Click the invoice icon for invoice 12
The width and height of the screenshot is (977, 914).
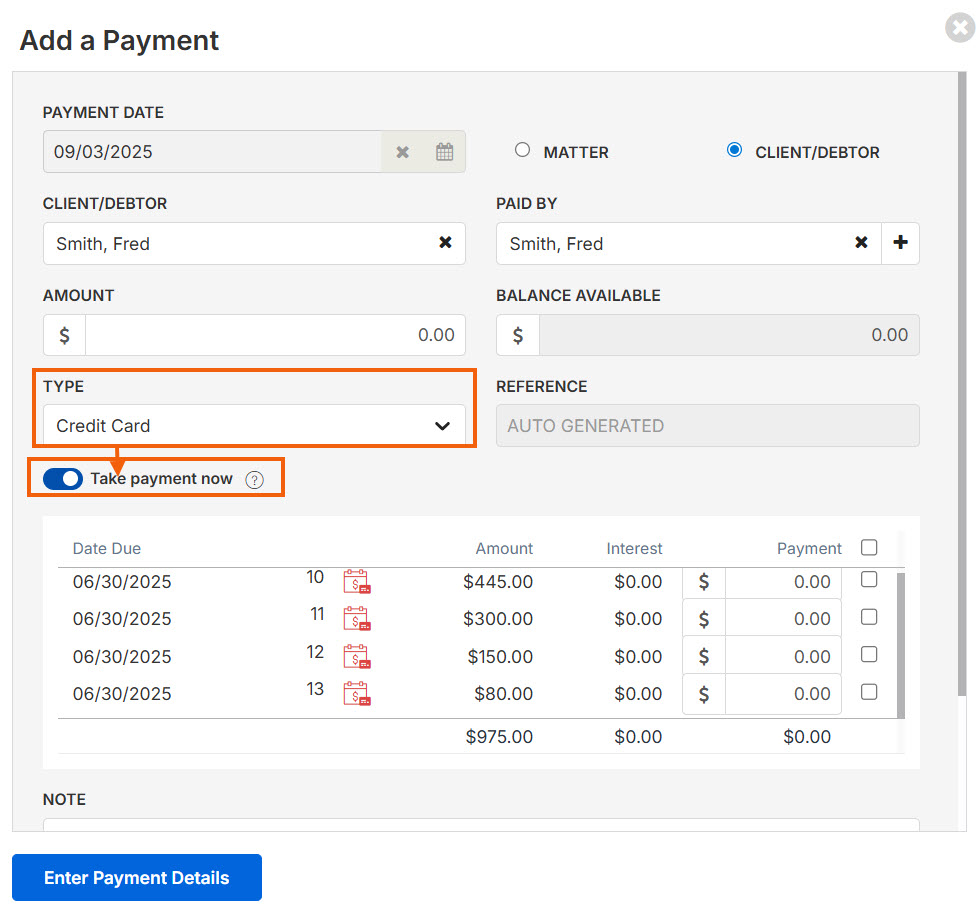[x=356, y=657]
